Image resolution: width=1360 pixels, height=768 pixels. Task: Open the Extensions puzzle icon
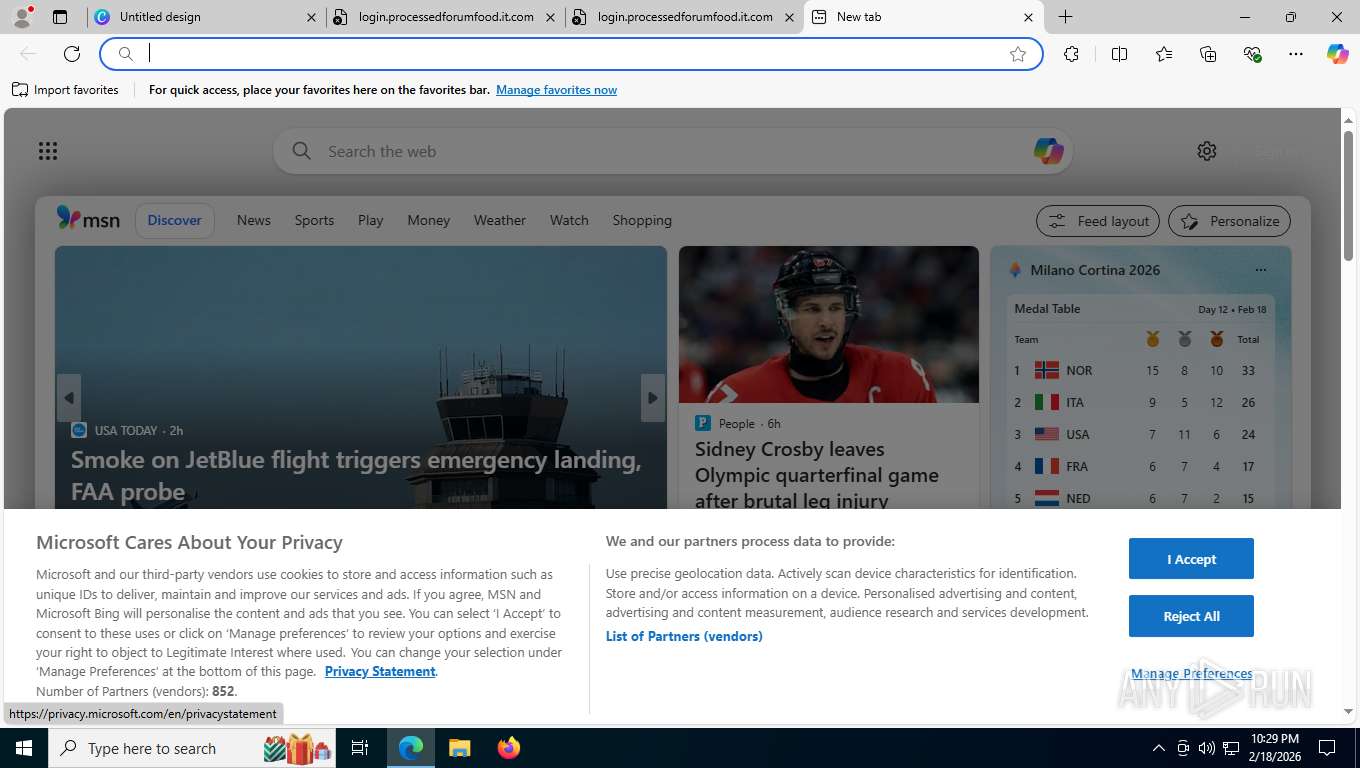click(x=1072, y=54)
